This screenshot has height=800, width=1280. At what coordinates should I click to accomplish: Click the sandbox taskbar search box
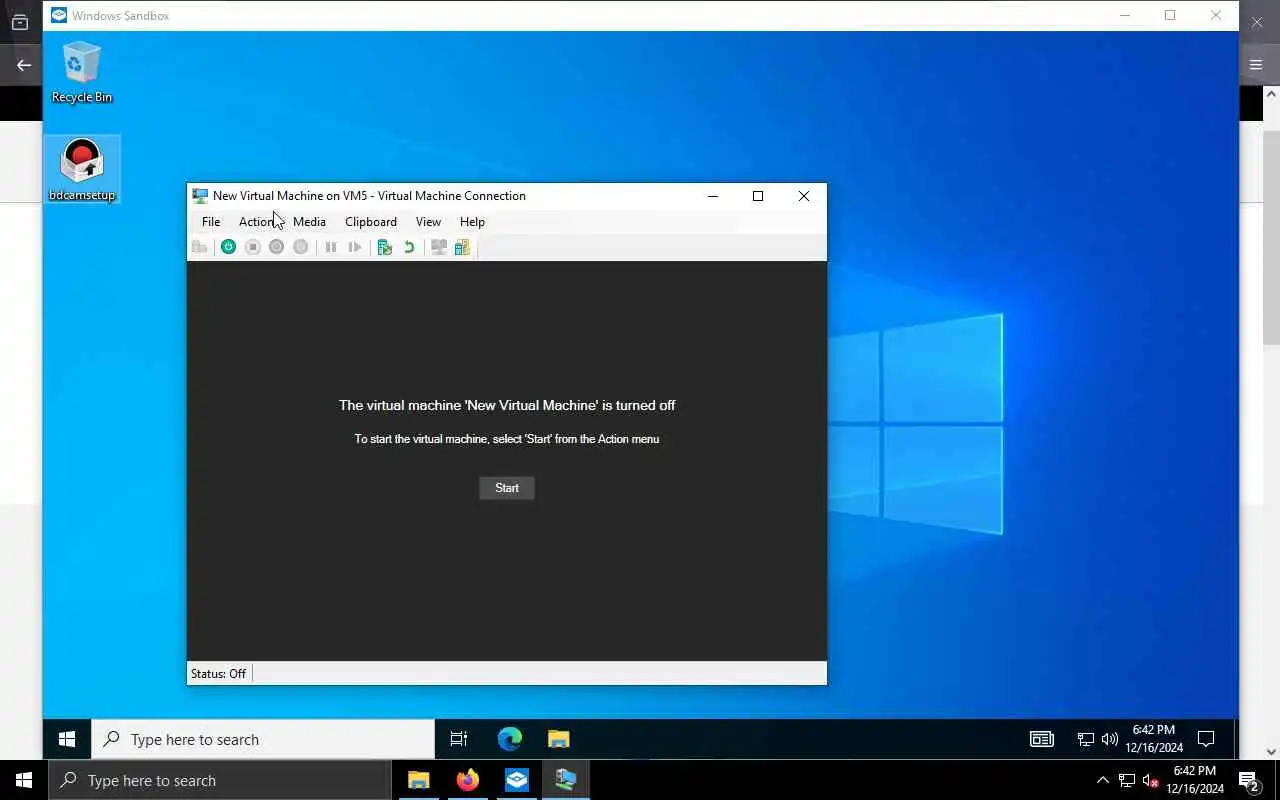pyautogui.click(x=263, y=739)
